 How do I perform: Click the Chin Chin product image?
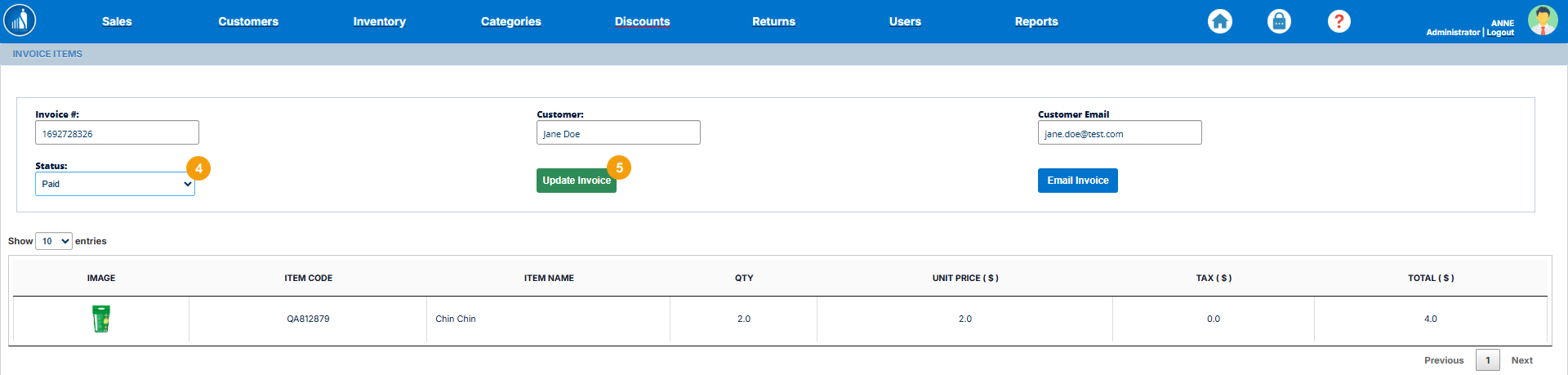click(101, 319)
